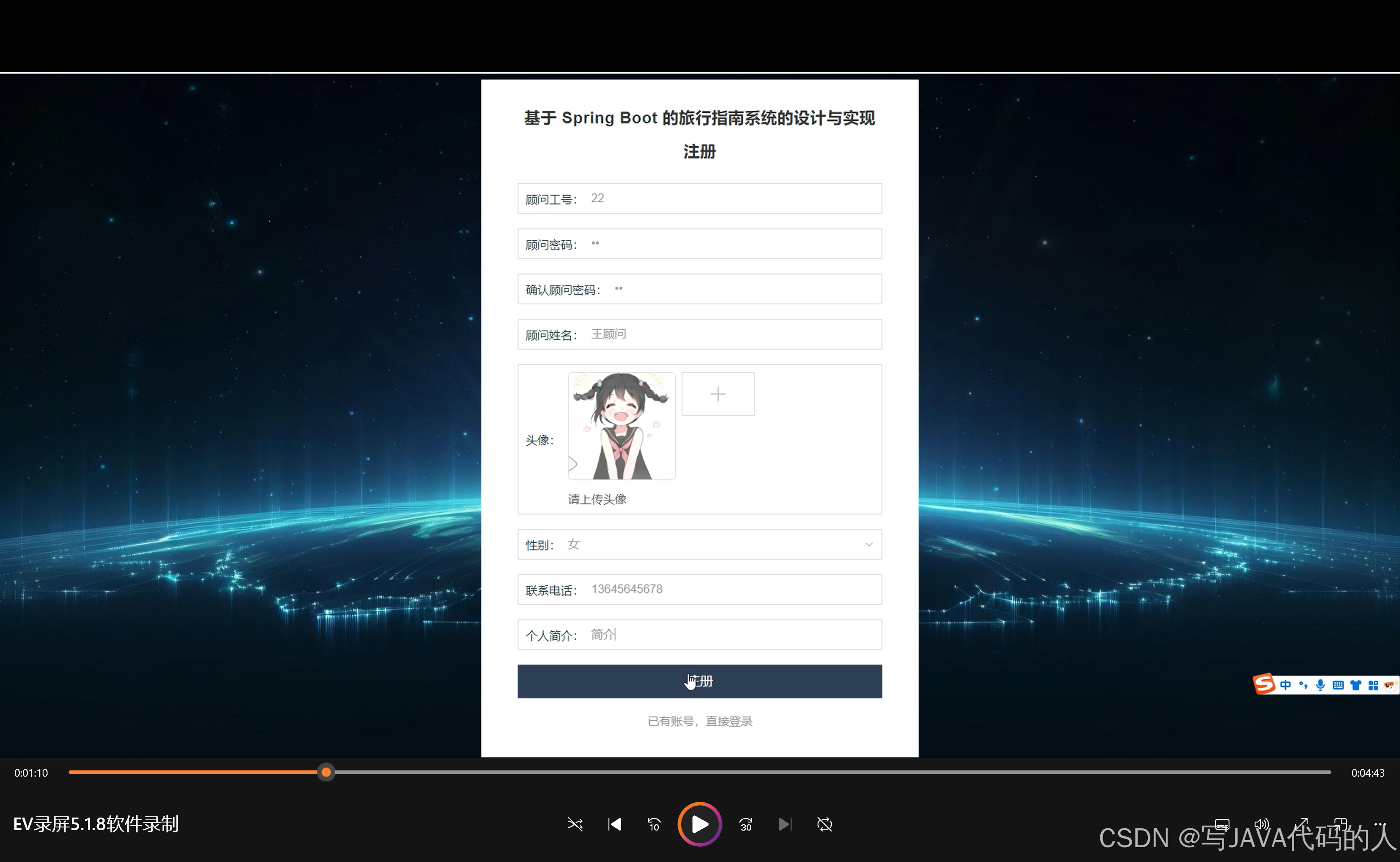Click the dark 注册 register button
The width and height of the screenshot is (1400, 862).
(x=699, y=681)
